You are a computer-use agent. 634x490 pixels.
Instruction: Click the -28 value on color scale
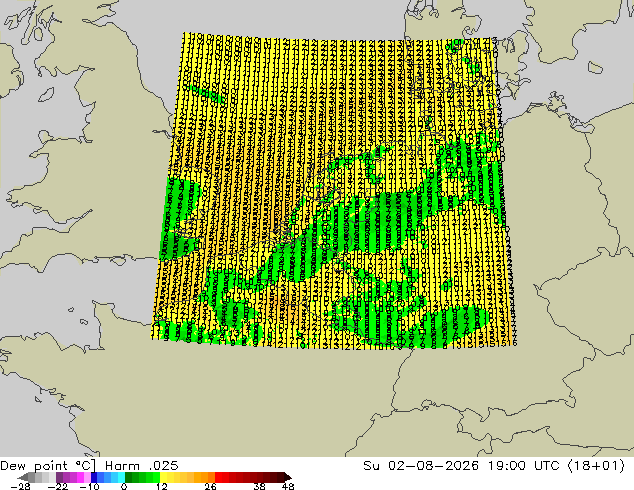click(x=20, y=486)
